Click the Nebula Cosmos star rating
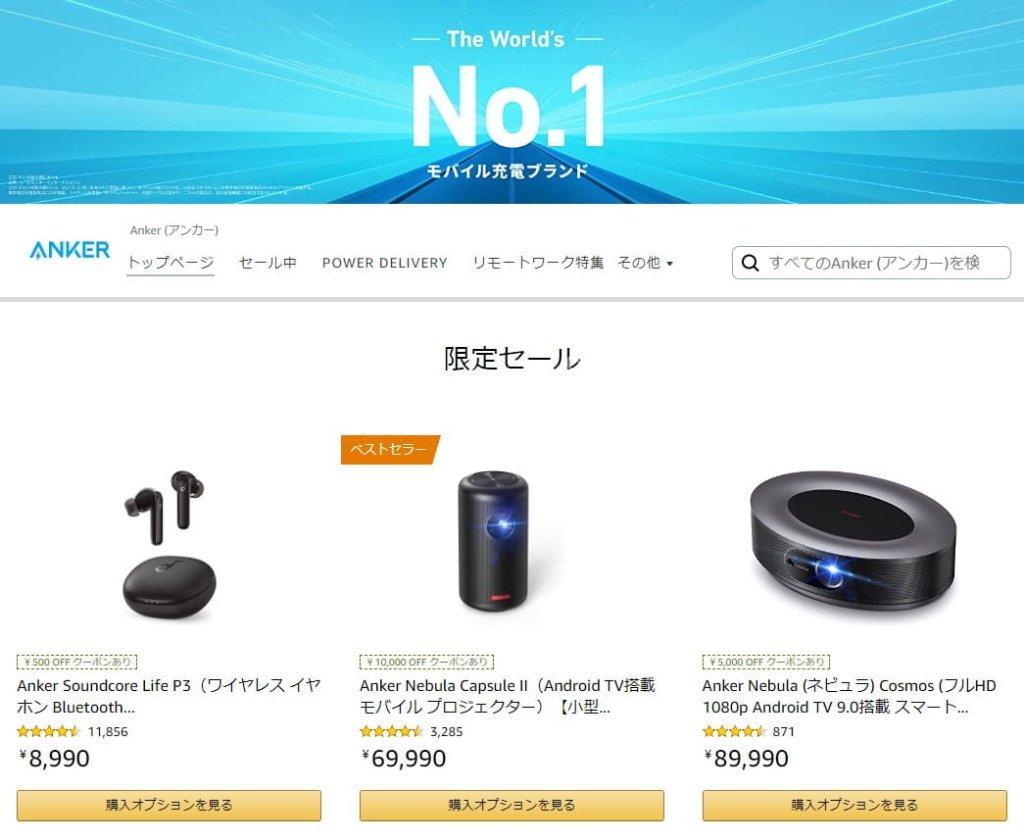Viewport: 1024px width, 839px height. pyautogui.click(x=734, y=731)
